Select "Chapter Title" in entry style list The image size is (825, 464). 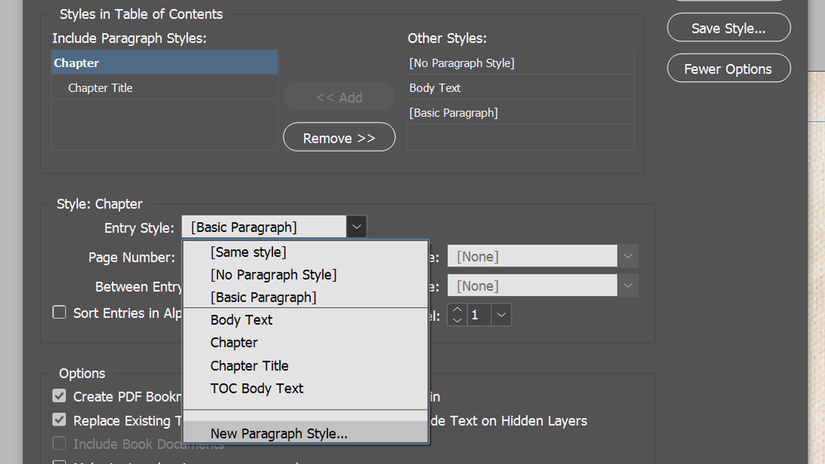point(249,365)
